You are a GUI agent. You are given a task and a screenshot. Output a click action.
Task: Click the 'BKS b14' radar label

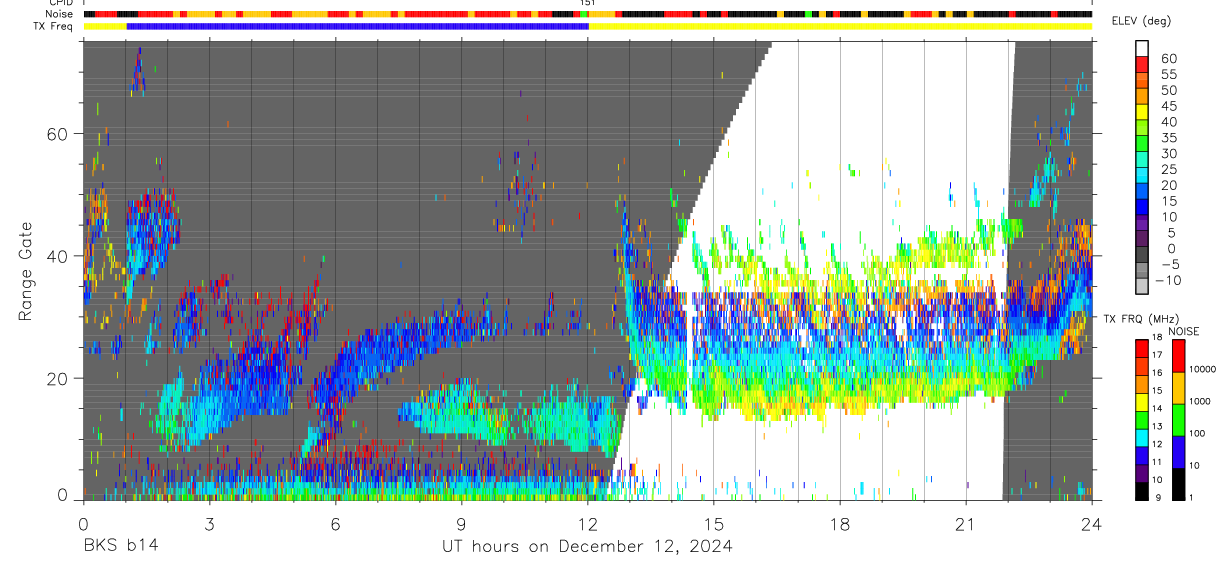(120, 546)
